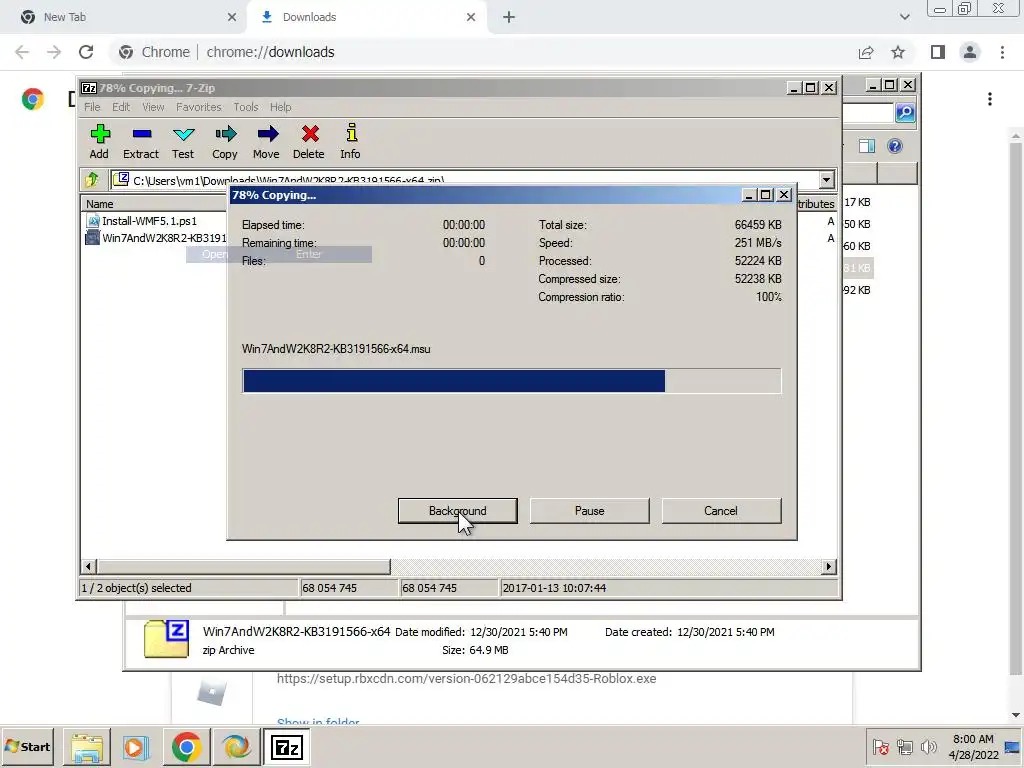Click the right arrow of horizontal scrollbar

(829, 566)
